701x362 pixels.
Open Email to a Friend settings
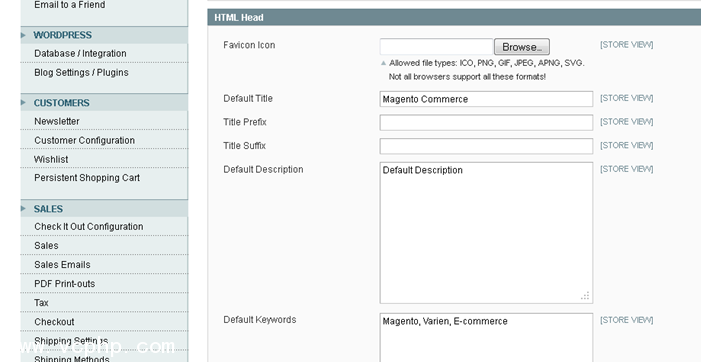(70, 5)
